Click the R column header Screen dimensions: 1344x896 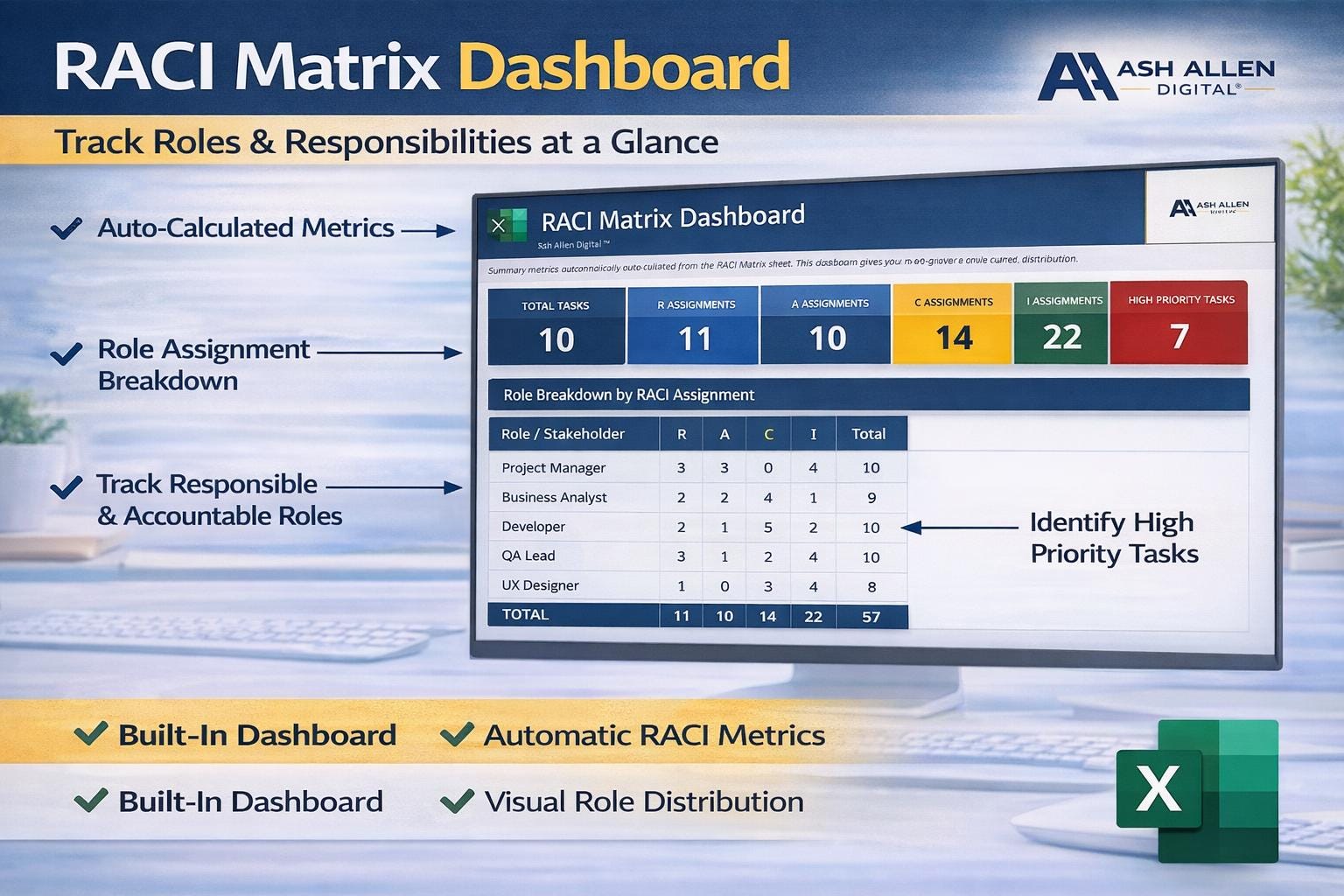[x=682, y=434]
